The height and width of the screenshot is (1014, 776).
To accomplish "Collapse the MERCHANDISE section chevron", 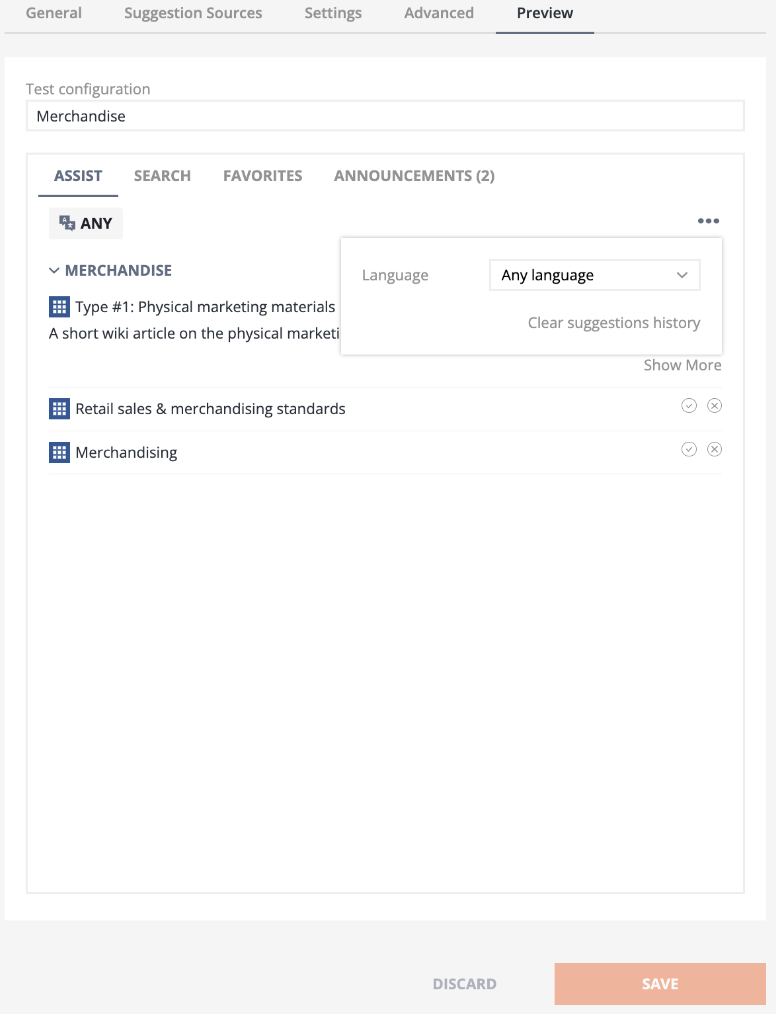I will [x=54, y=270].
